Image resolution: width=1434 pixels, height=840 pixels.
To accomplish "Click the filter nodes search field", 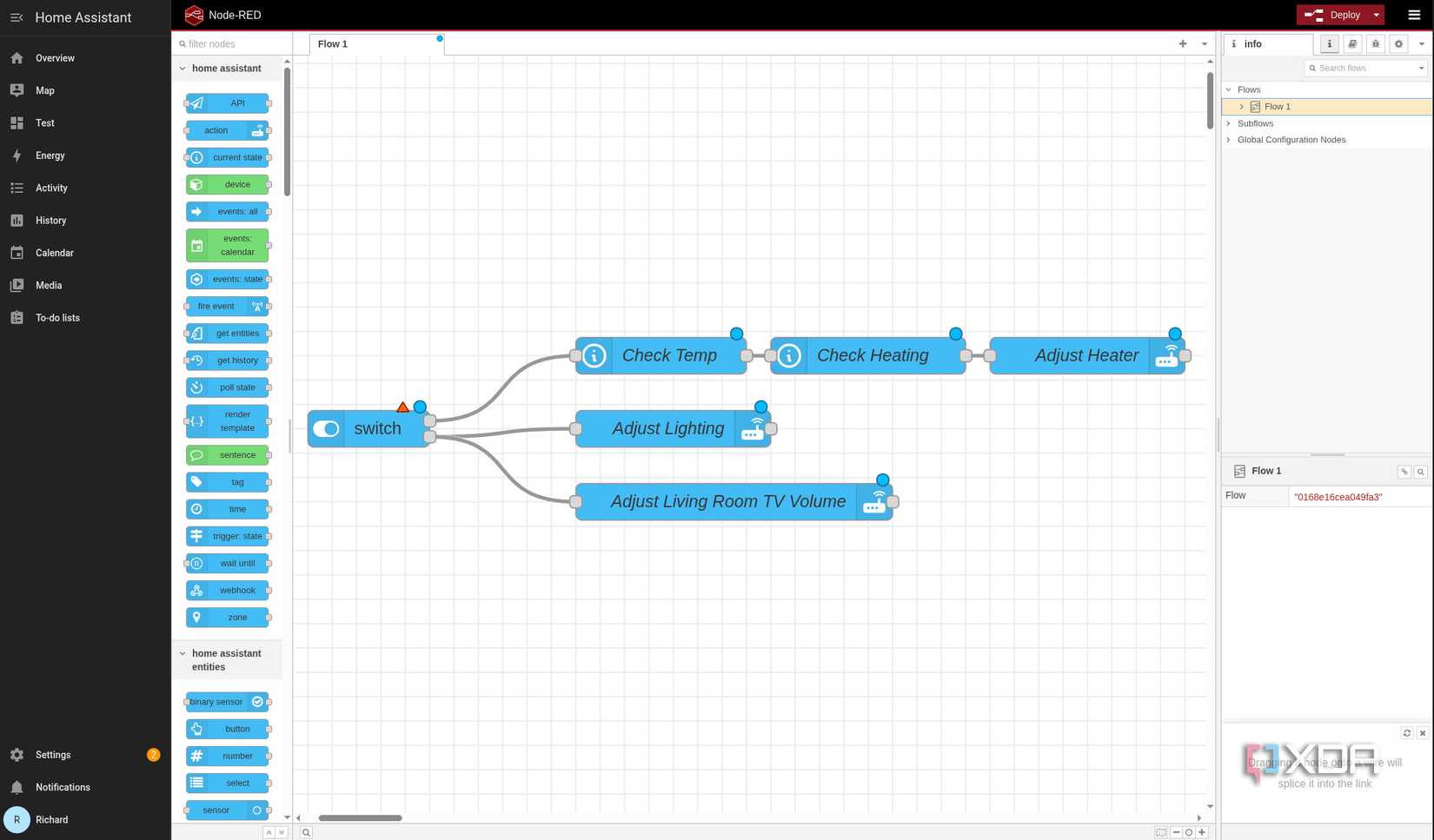I will click(232, 44).
